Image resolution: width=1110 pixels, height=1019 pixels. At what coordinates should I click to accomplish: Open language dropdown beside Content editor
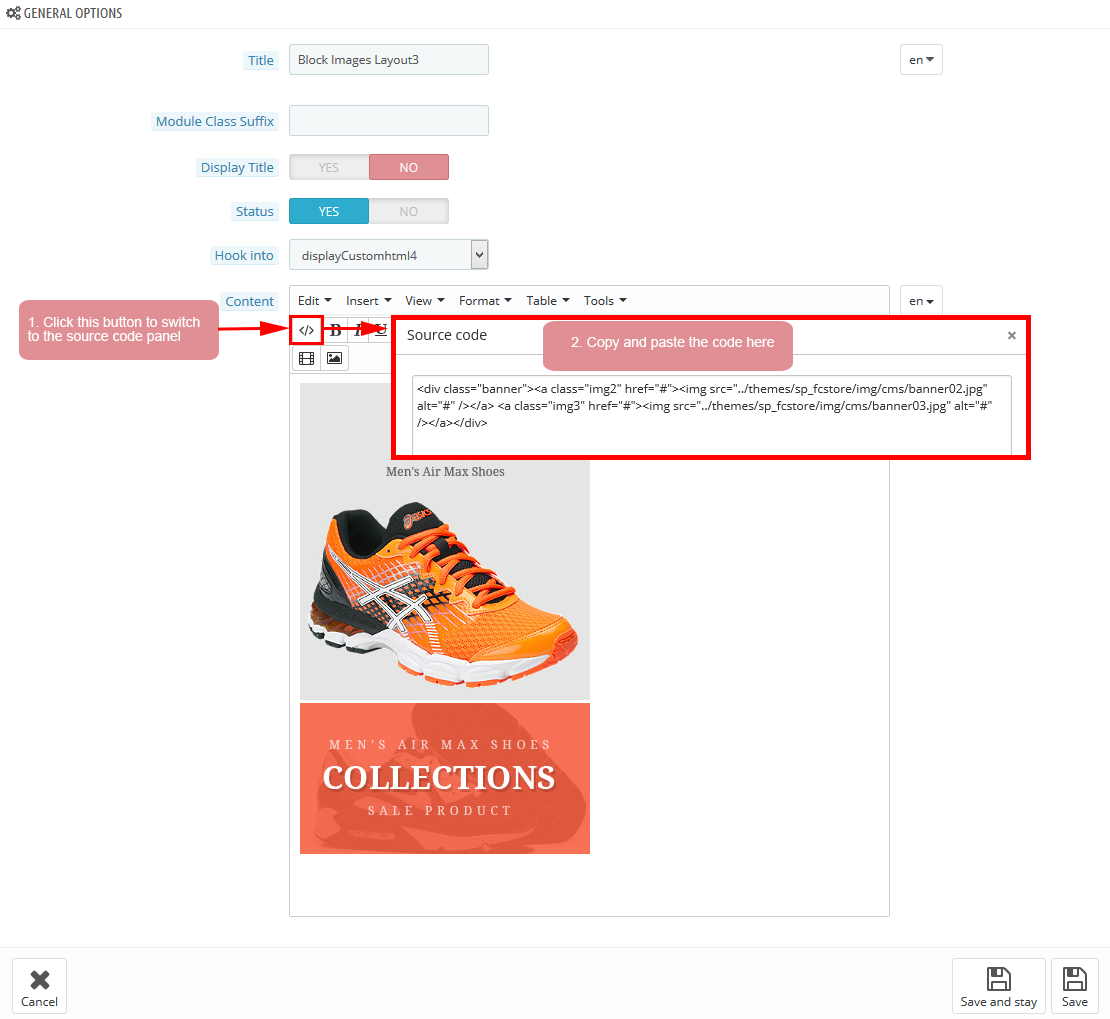pos(921,301)
